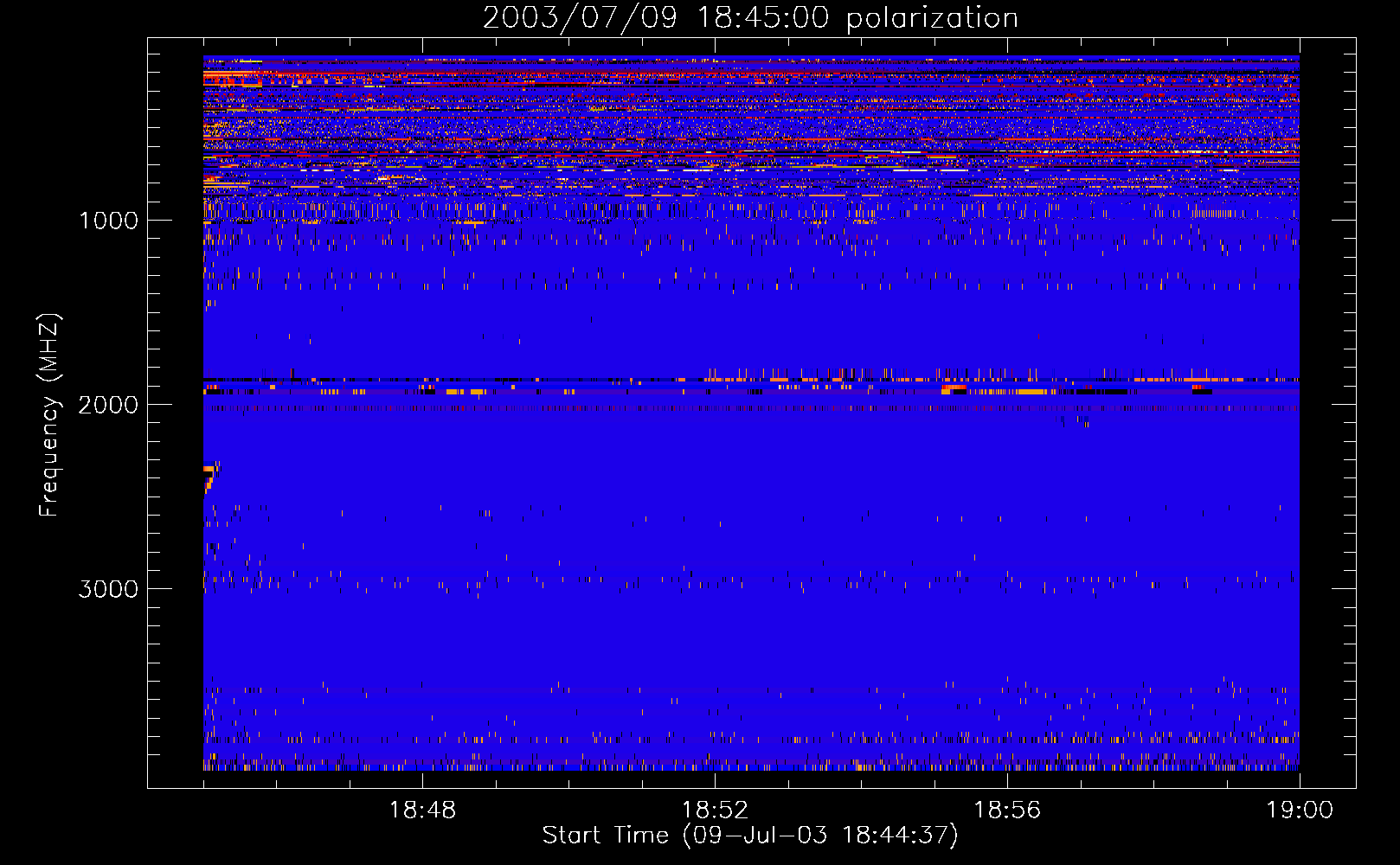
Task: Click the '18:56' time tick label
Action: 1007,811
